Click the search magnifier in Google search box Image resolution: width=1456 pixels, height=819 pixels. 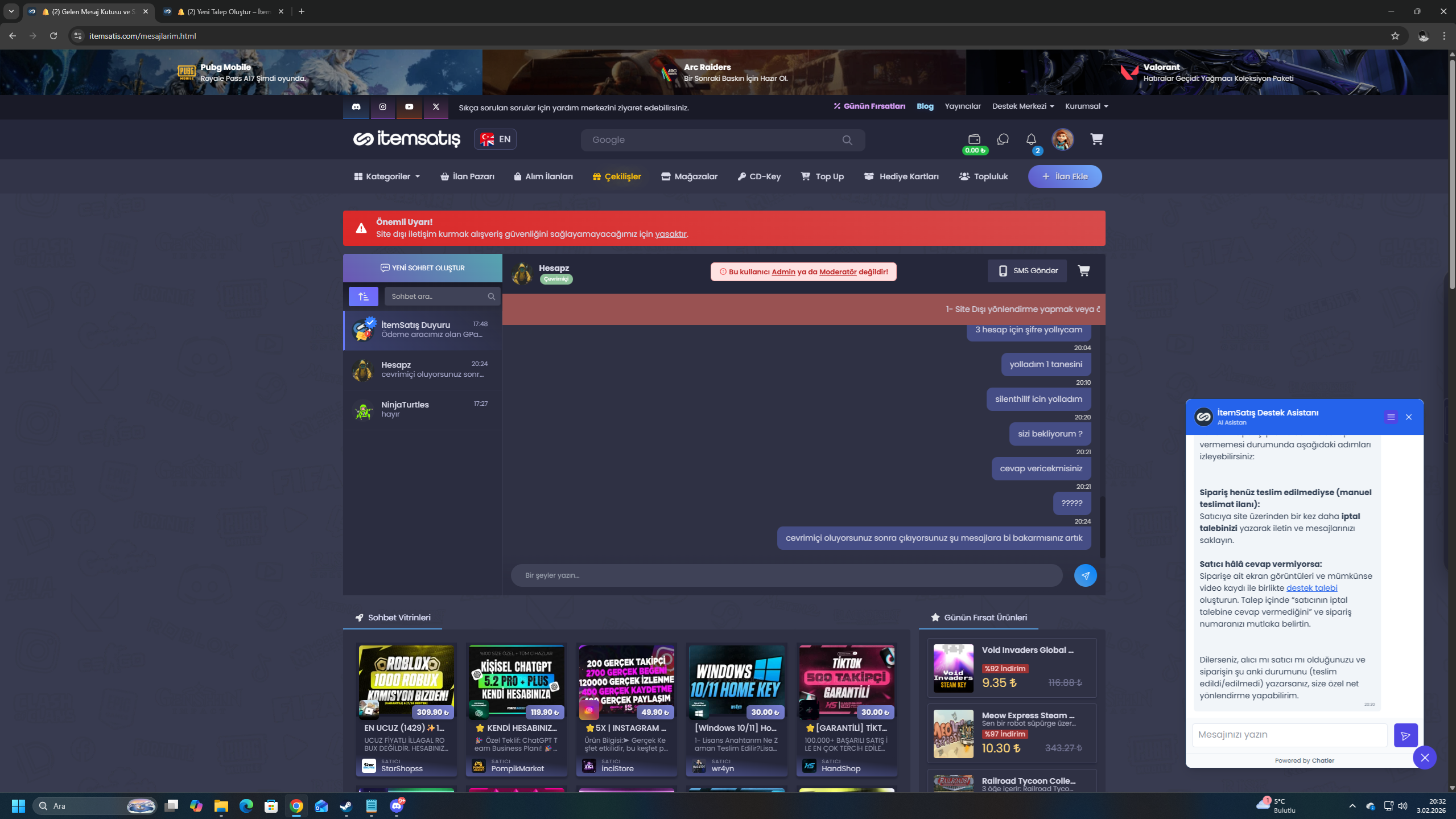click(847, 140)
